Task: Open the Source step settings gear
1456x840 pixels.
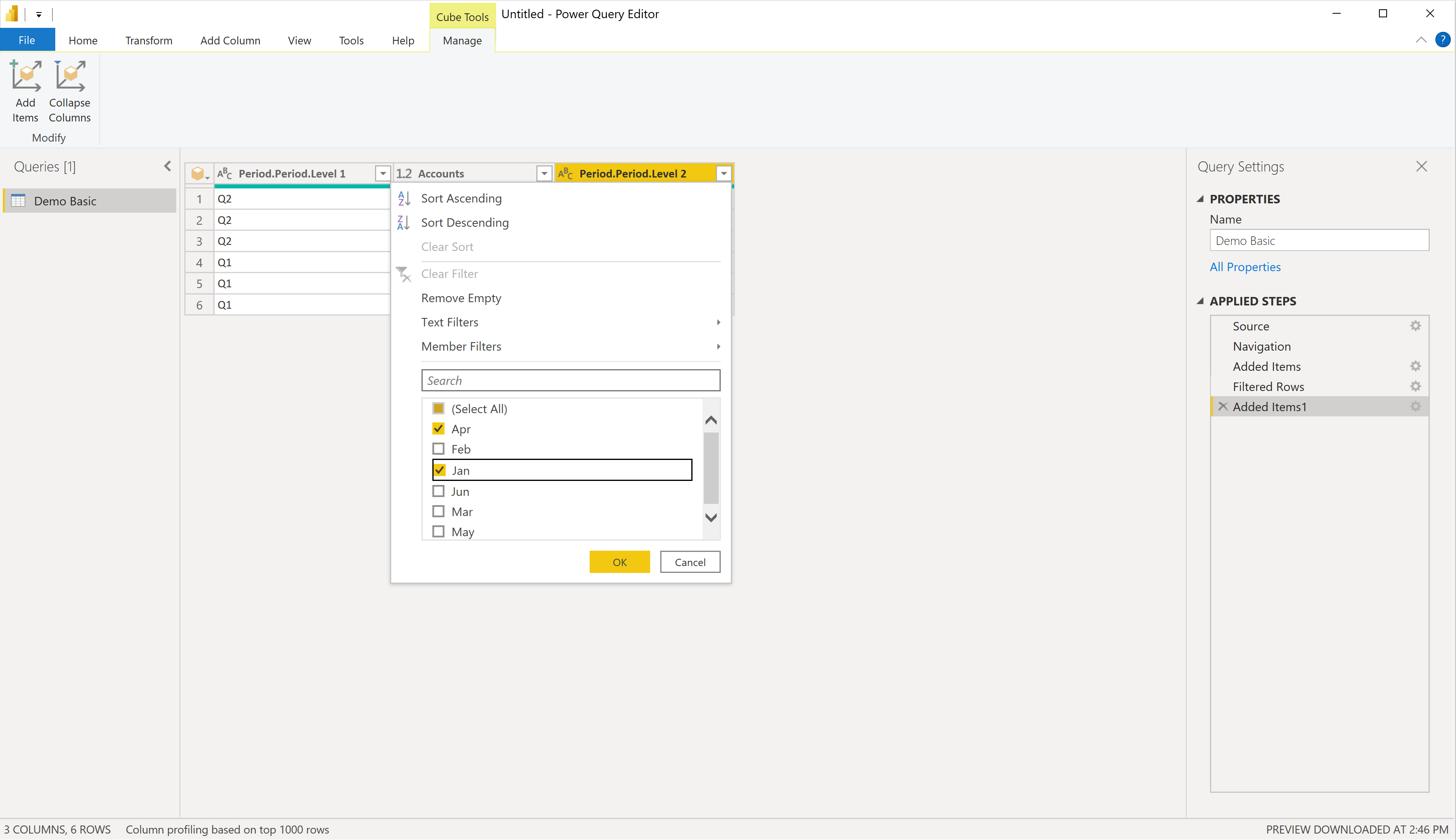Action: (x=1415, y=326)
